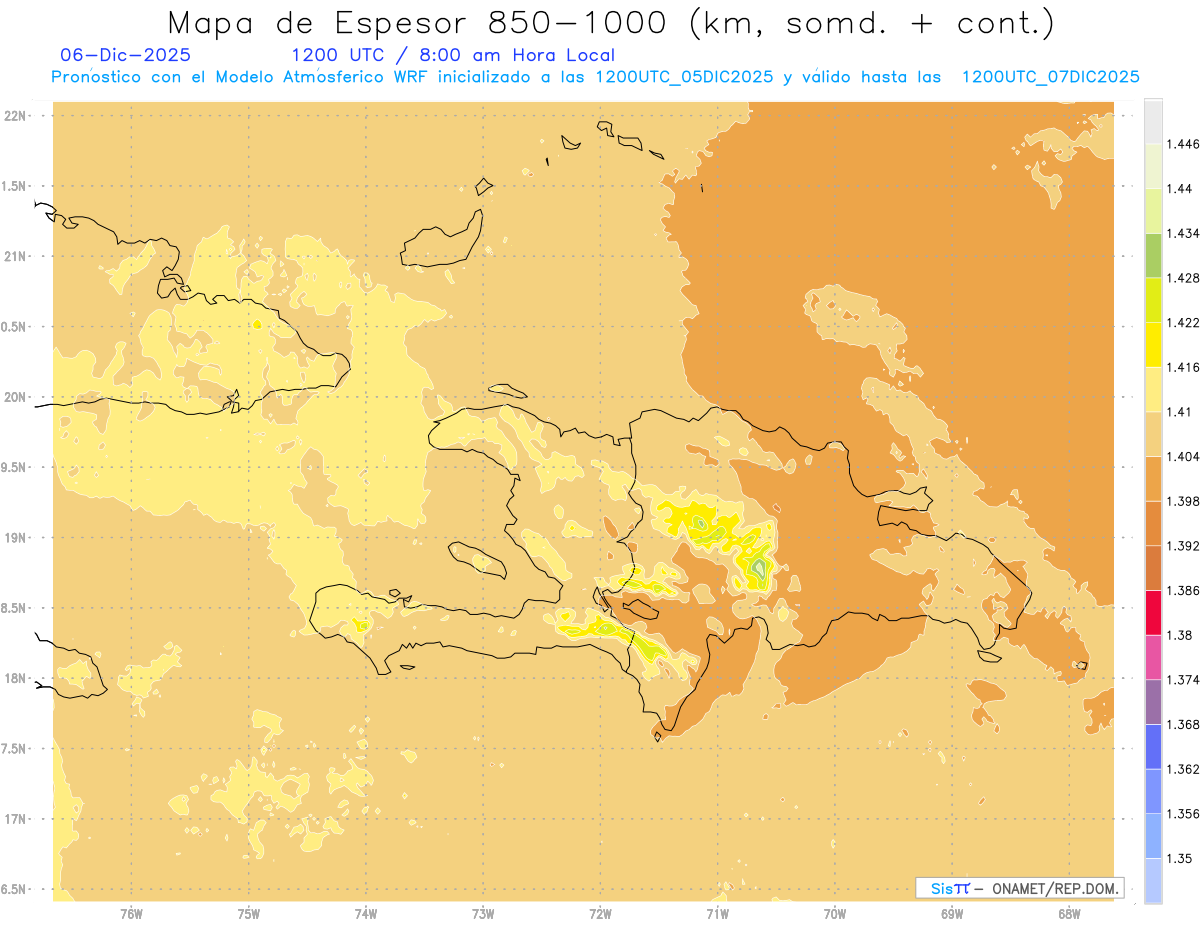
Task: Pick the red legend swatch between 1.38 and 1.386
Action: tap(1153, 613)
